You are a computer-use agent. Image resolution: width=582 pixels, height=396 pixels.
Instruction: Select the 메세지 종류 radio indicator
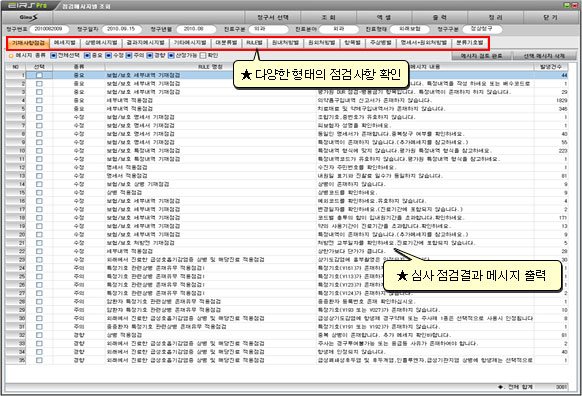coord(11,56)
